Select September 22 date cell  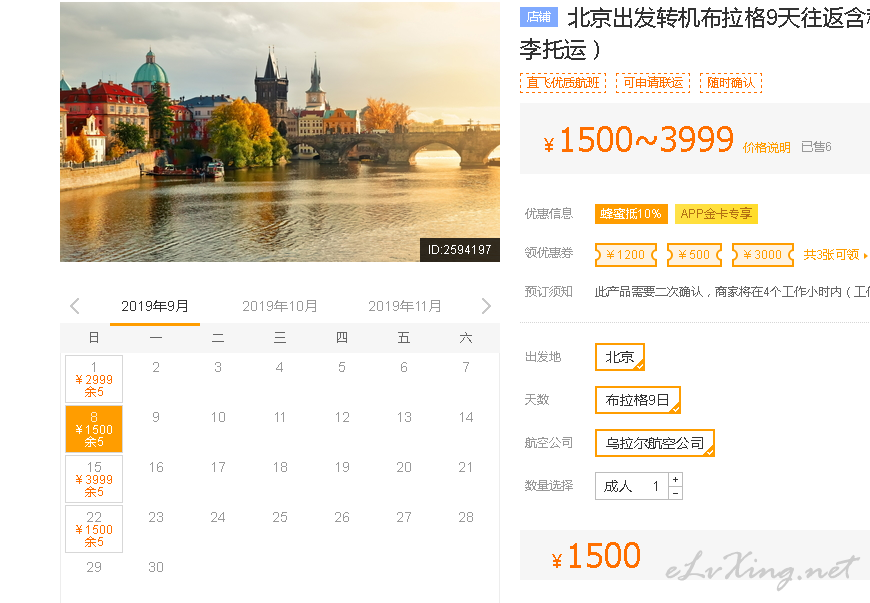[x=94, y=529]
